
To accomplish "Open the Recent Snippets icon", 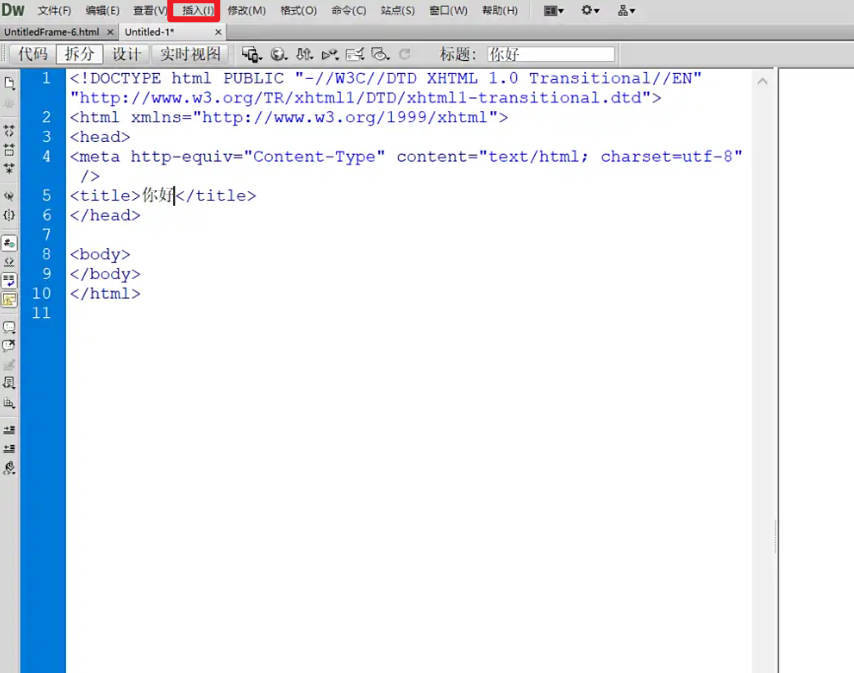I will pyautogui.click(x=9, y=383).
